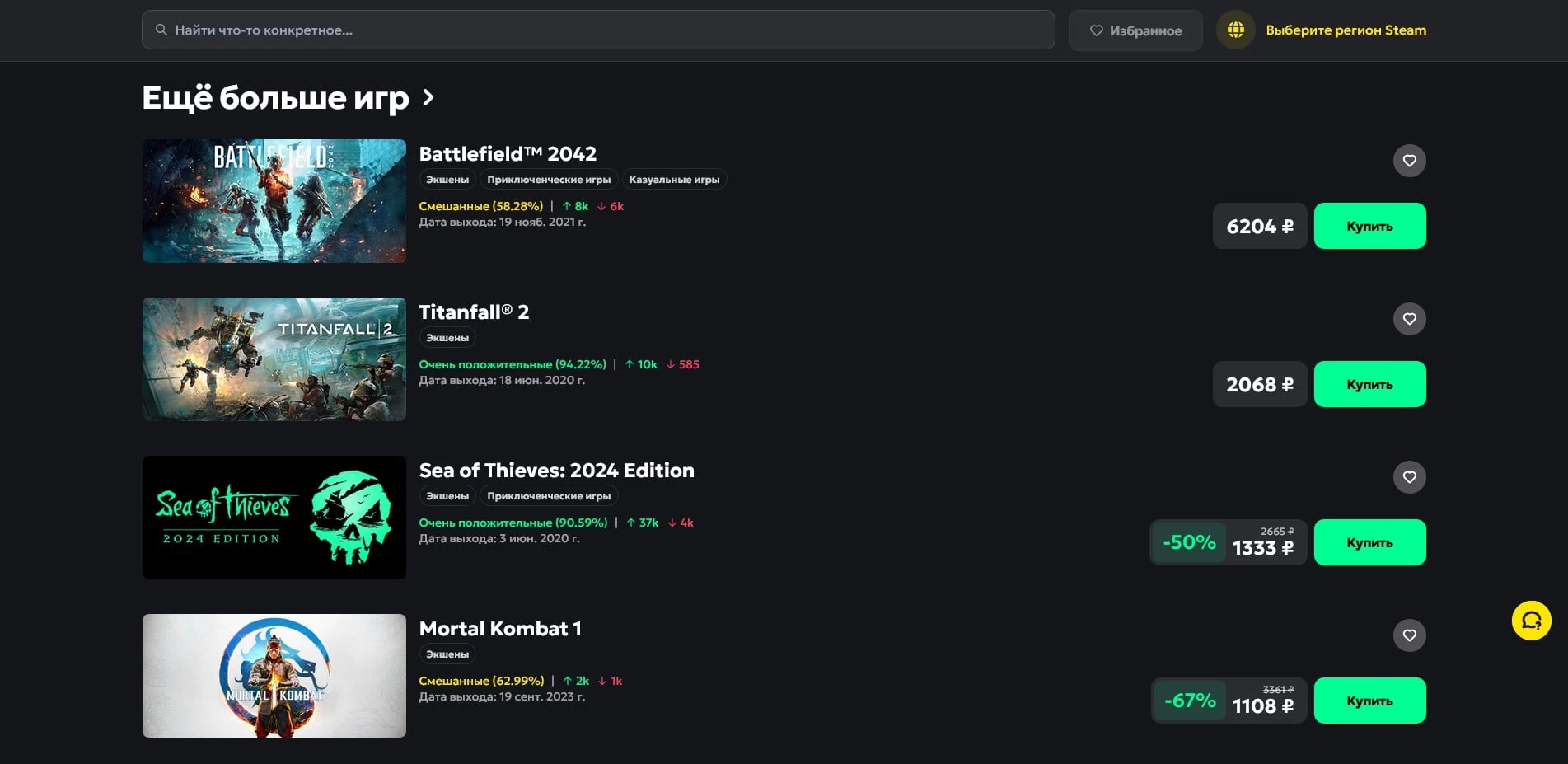Toggle the heart icon for Titanfall 2

pos(1409,319)
